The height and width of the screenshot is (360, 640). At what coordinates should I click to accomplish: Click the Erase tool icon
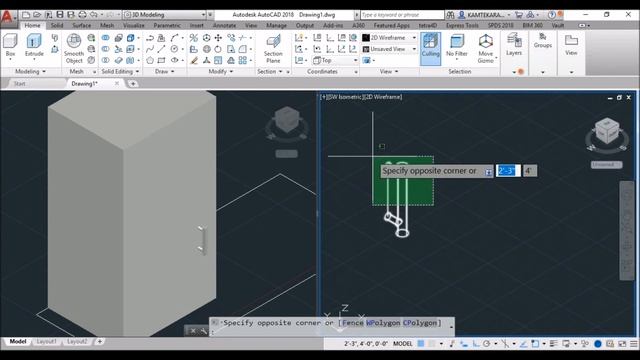coord(194,60)
